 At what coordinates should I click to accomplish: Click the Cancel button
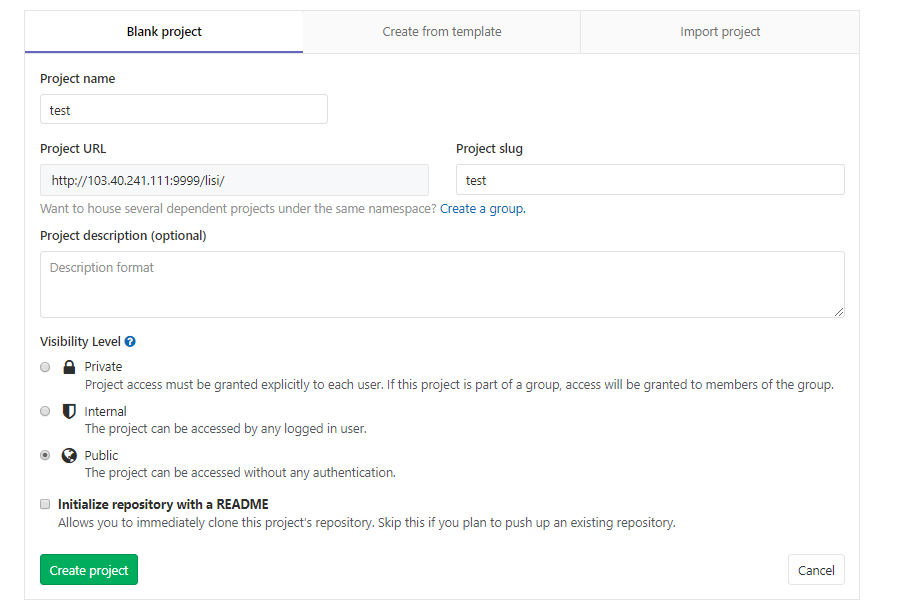pyautogui.click(x=816, y=570)
